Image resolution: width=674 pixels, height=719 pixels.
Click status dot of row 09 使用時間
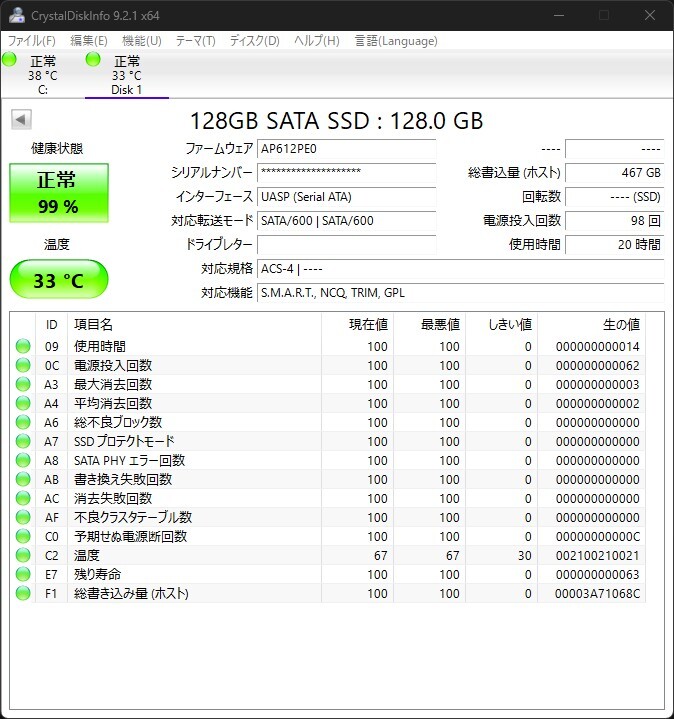(x=23, y=346)
